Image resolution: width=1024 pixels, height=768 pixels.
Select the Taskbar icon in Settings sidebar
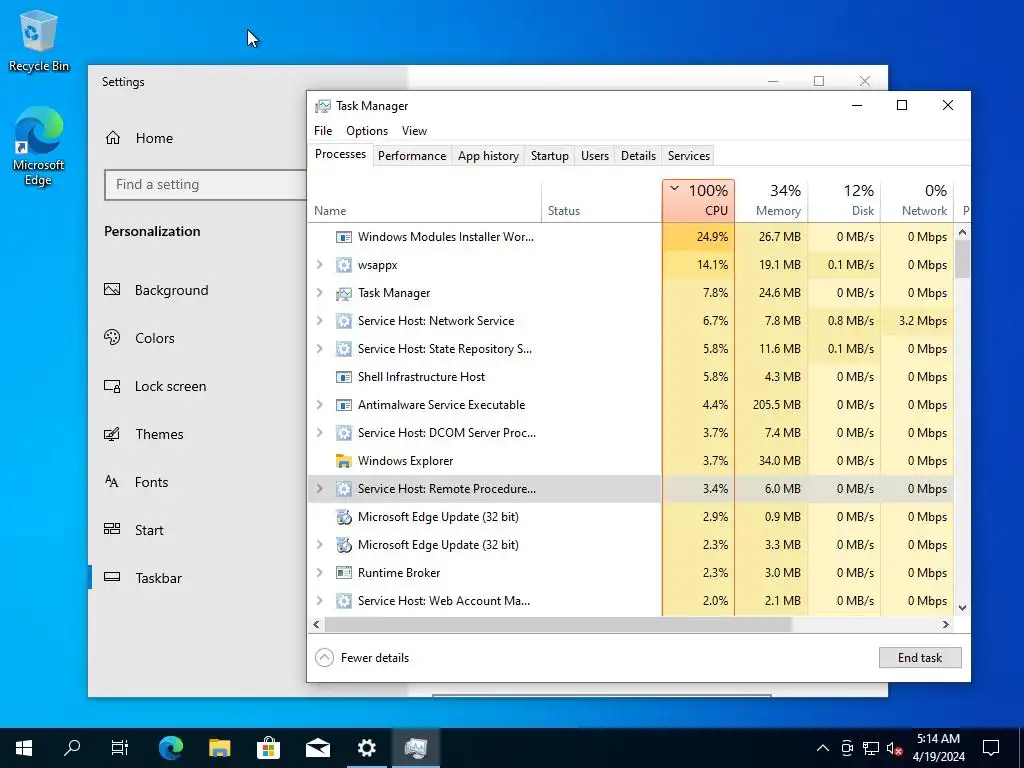point(112,577)
